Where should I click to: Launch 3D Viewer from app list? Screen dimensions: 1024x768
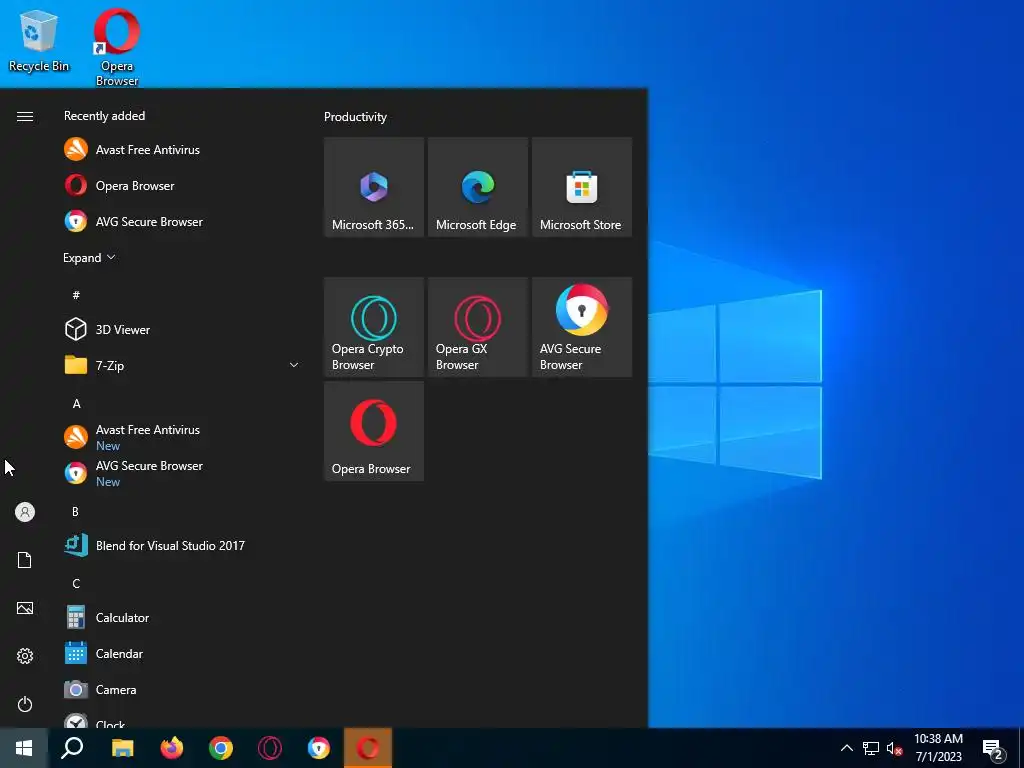pyautogui.click(x=182, y=329)
